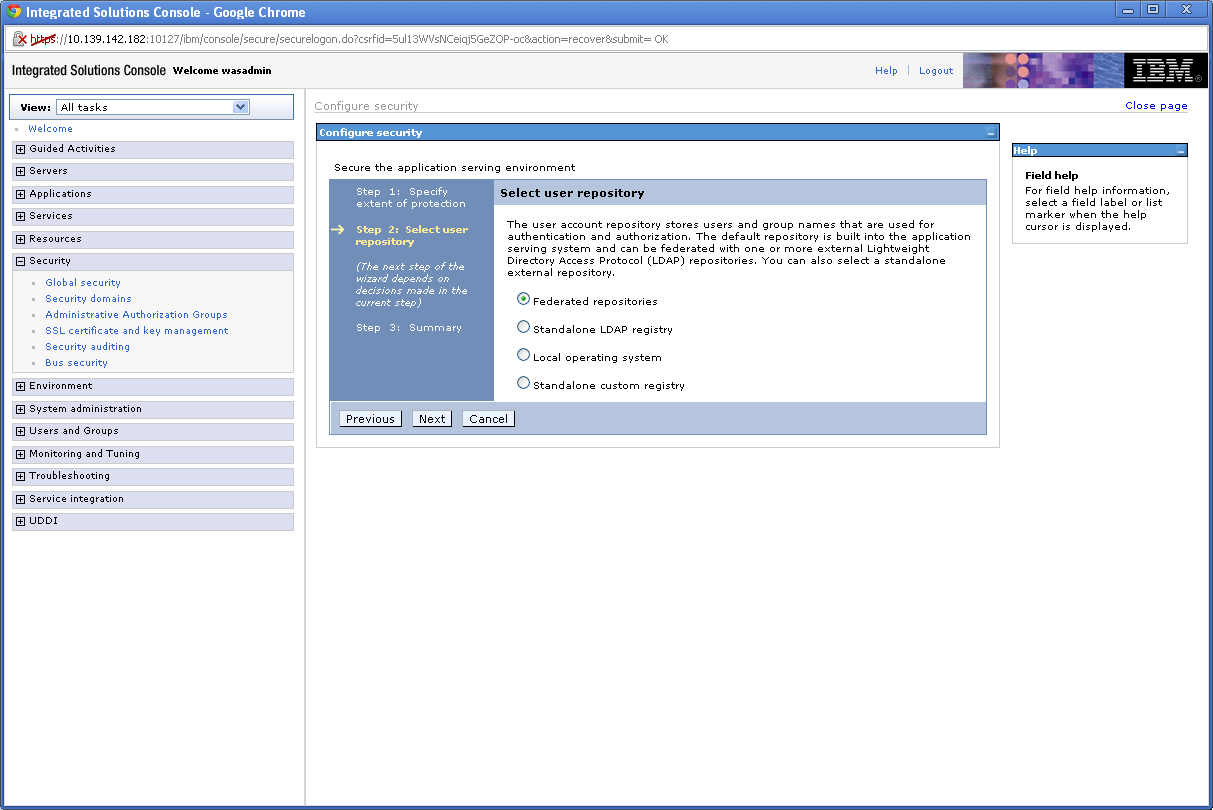The height and width of the screenshot is (810, 1213).
Task: Open Security domains link
Action: coord(88,299)
